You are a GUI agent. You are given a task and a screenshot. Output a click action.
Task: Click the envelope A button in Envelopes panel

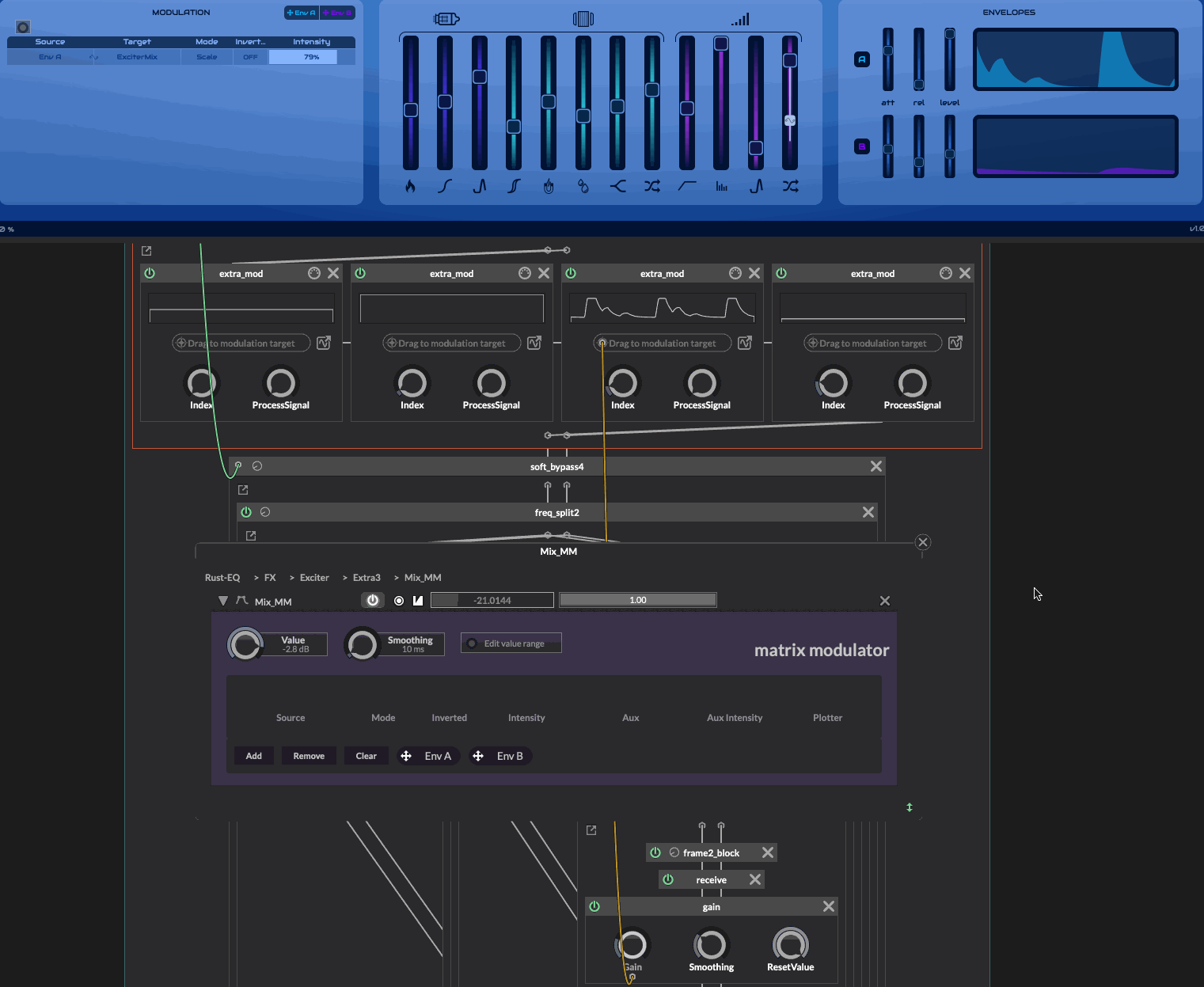coord(862,59)
